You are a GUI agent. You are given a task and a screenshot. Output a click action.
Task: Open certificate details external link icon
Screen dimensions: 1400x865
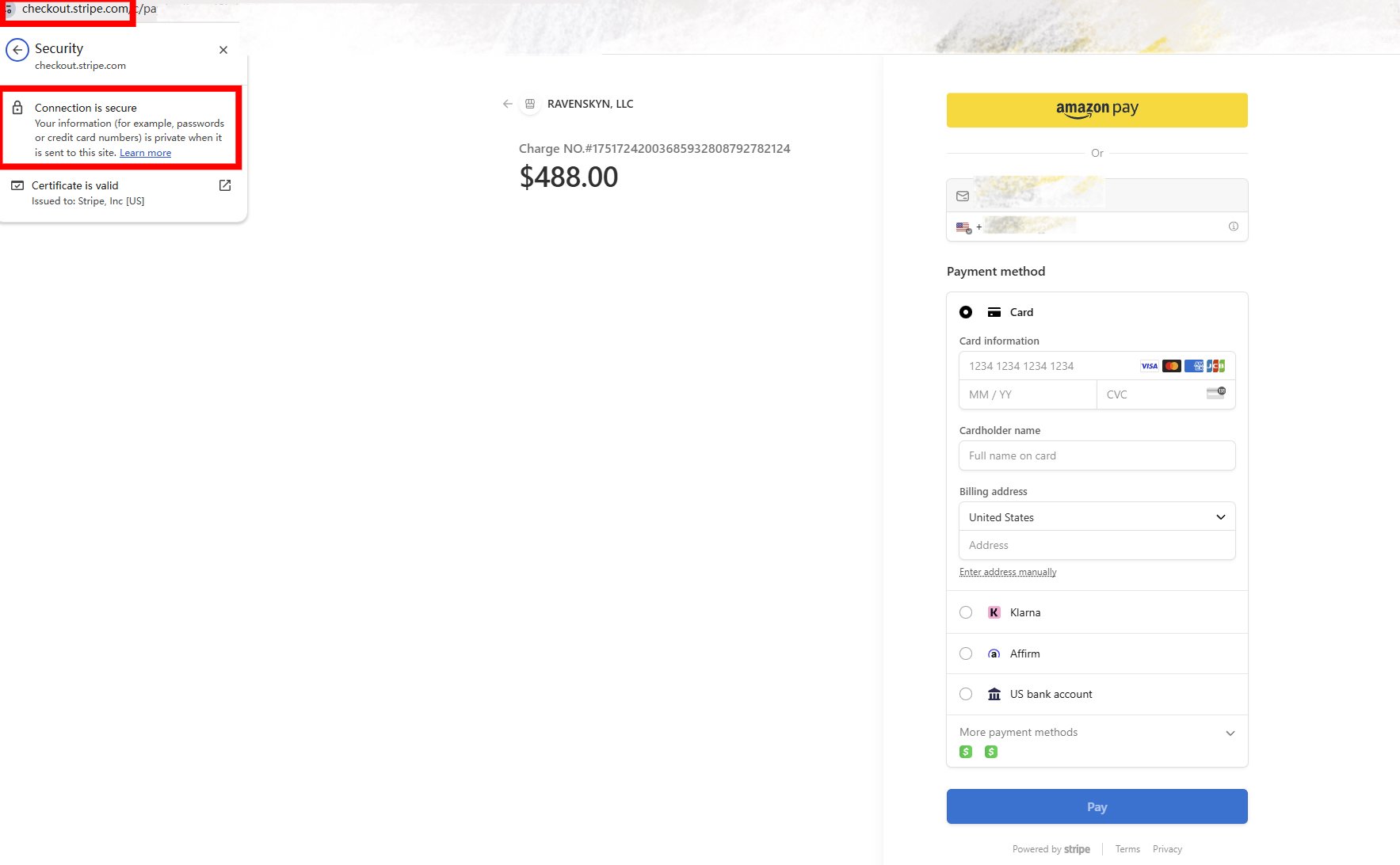(x=225, y=185)
